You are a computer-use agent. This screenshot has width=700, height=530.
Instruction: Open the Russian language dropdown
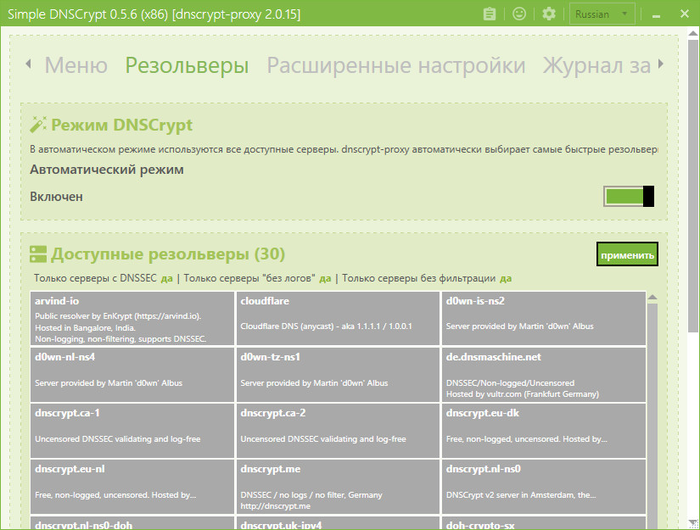[601, 14]
